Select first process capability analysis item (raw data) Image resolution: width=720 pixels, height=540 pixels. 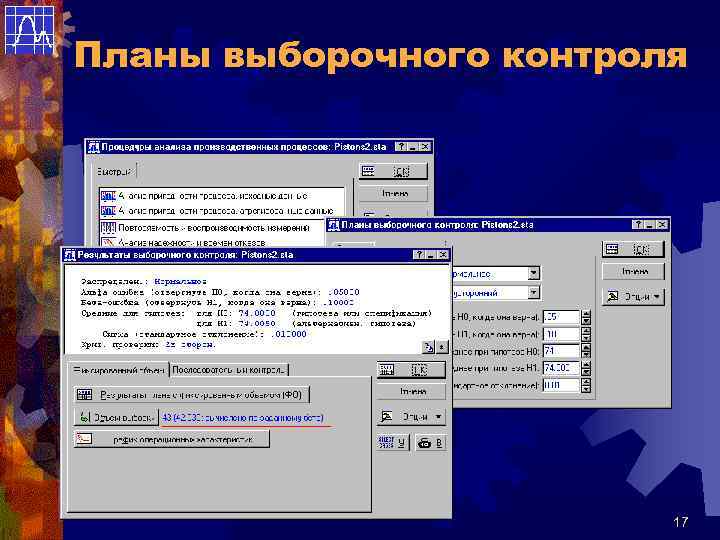[222, 196]
